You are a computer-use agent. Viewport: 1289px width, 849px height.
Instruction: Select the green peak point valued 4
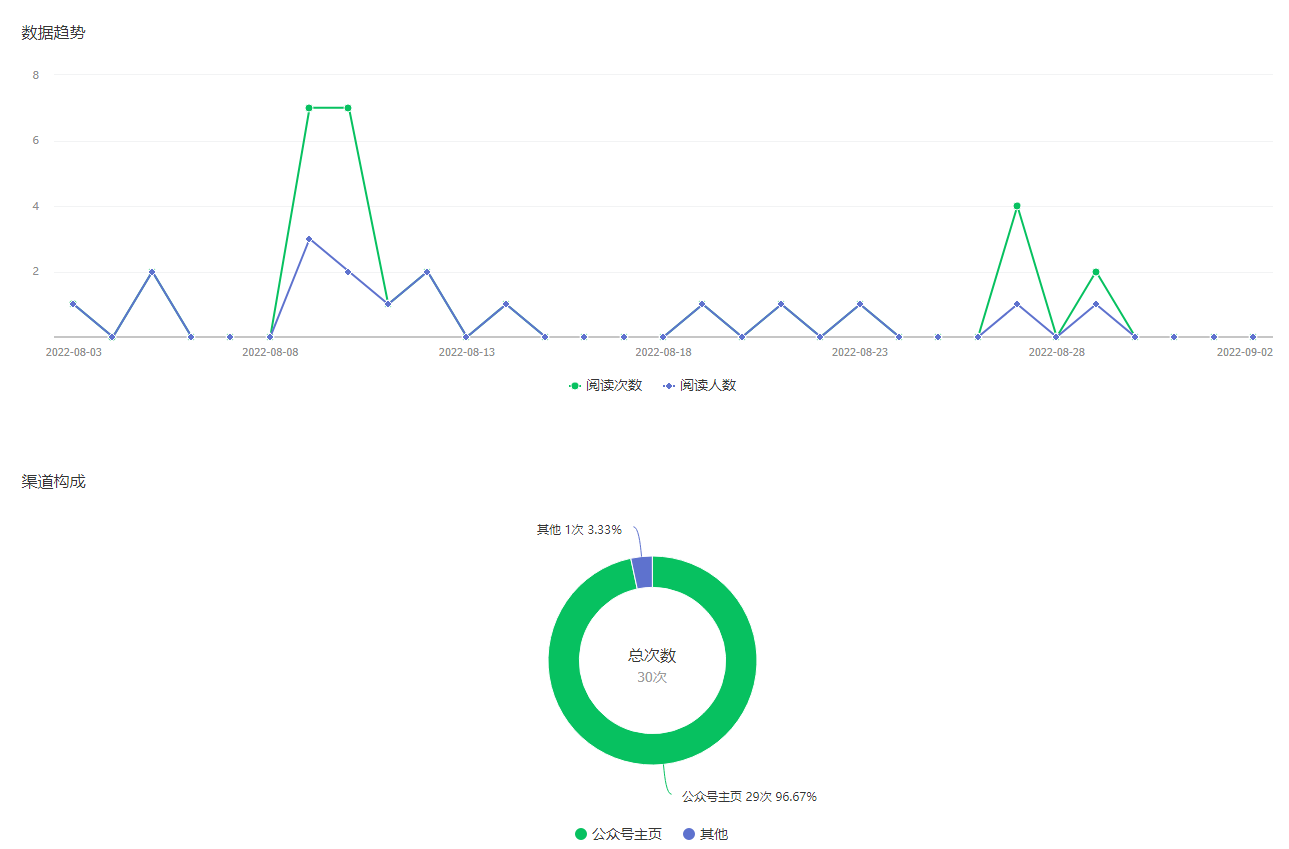[x=1017, y=206]
